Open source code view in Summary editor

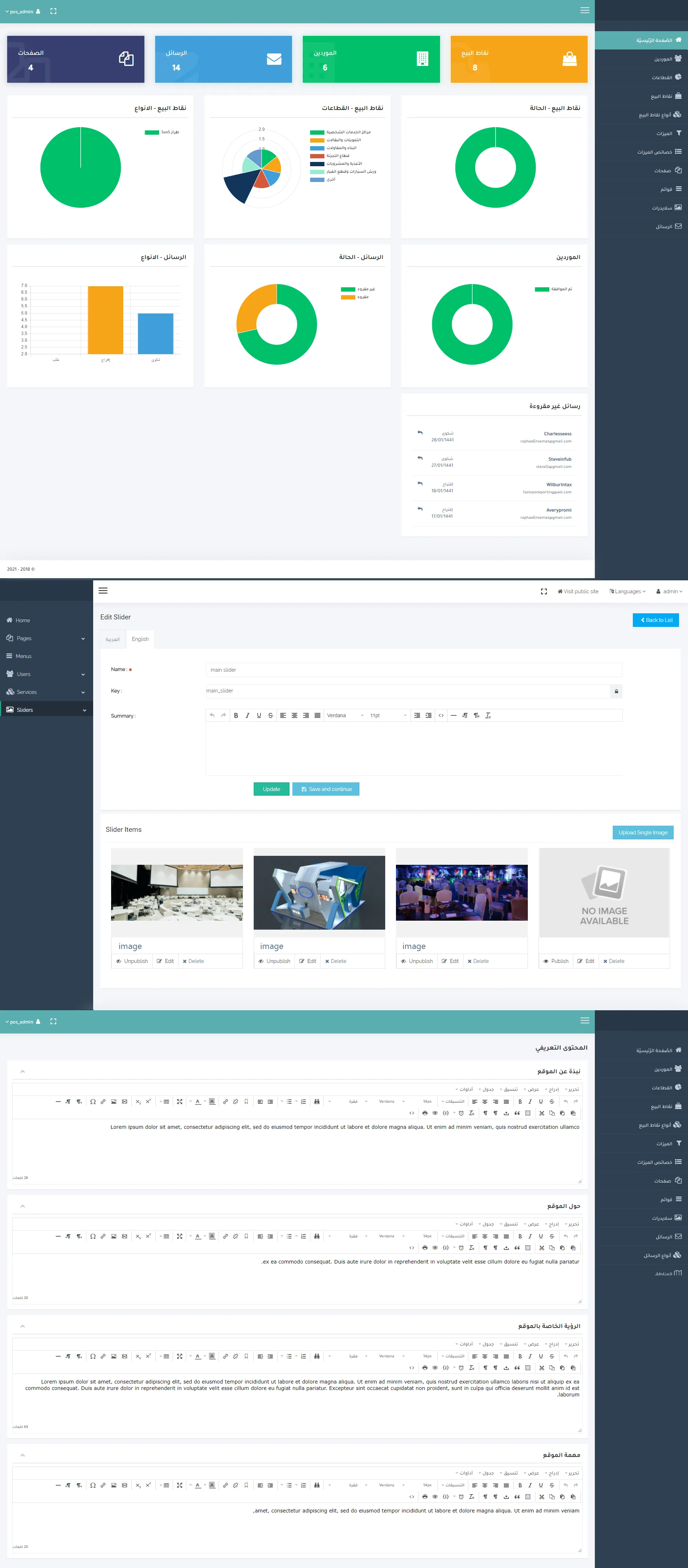[441, 715]
